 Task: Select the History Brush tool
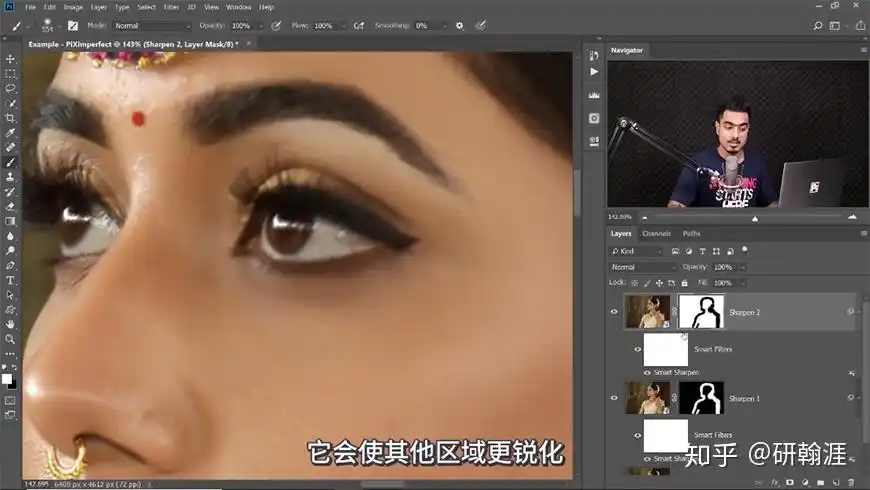click(10, 191)
